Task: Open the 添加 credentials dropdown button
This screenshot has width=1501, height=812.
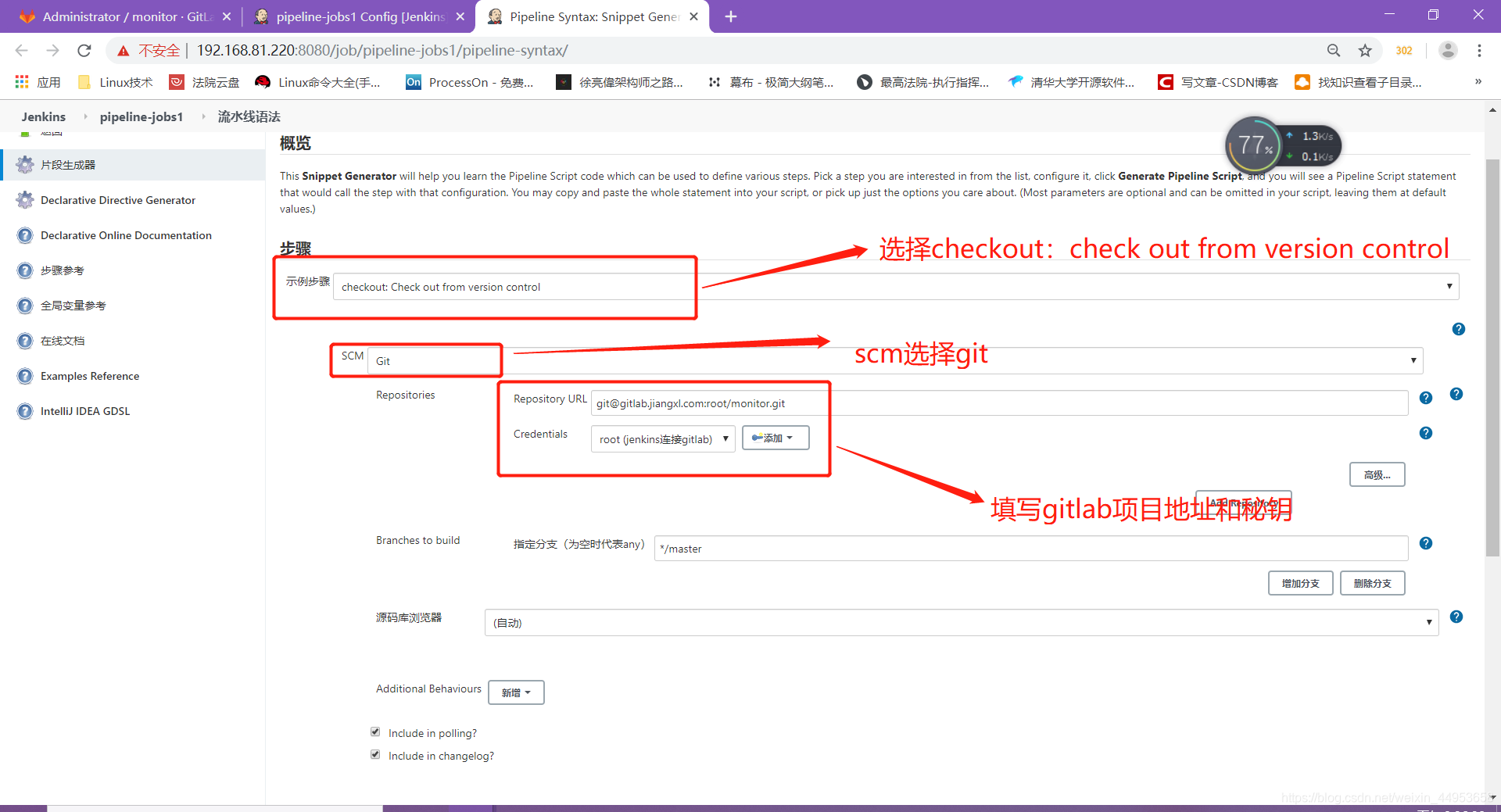Action: coord(775,438)
